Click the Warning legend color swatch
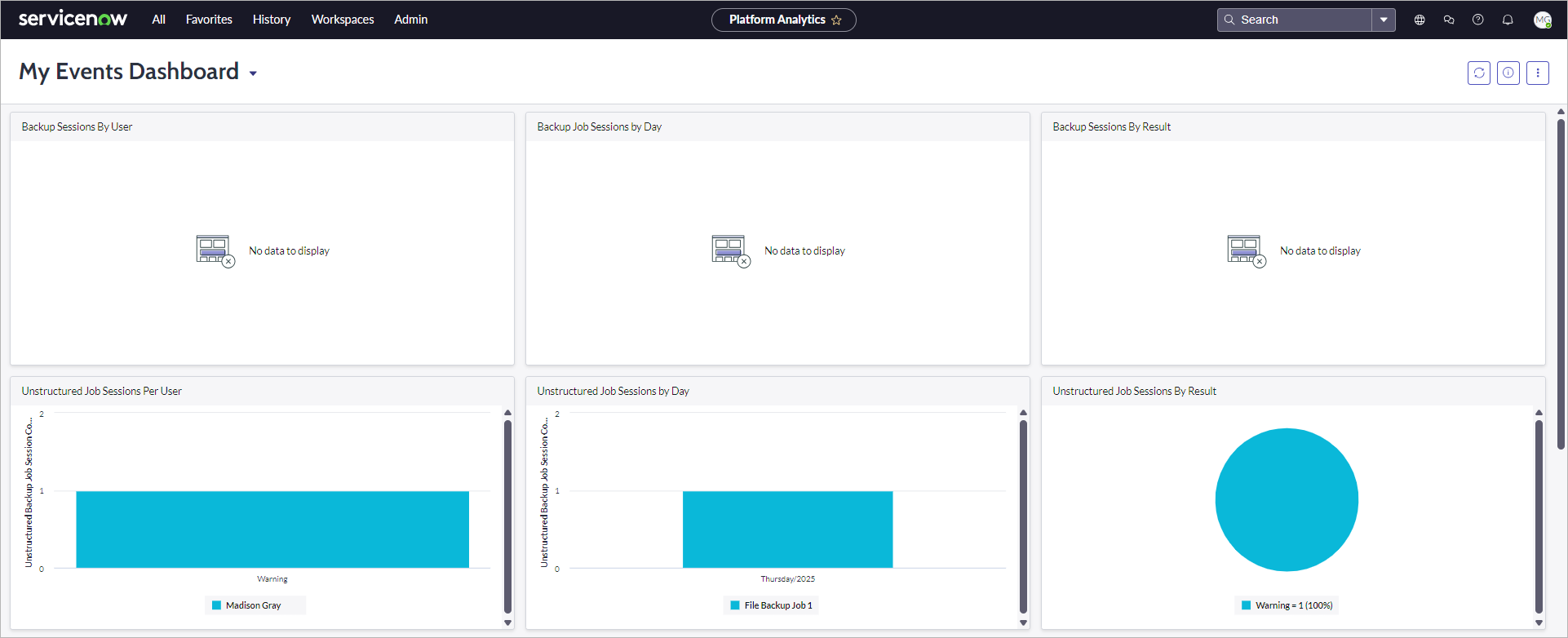 click(1246, 605)
